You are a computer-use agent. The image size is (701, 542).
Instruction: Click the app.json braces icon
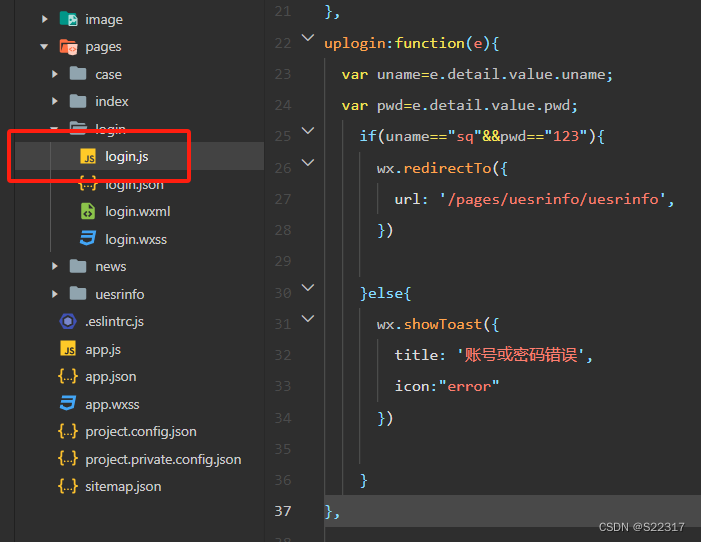pyautogui.click(x=68, y=376)
